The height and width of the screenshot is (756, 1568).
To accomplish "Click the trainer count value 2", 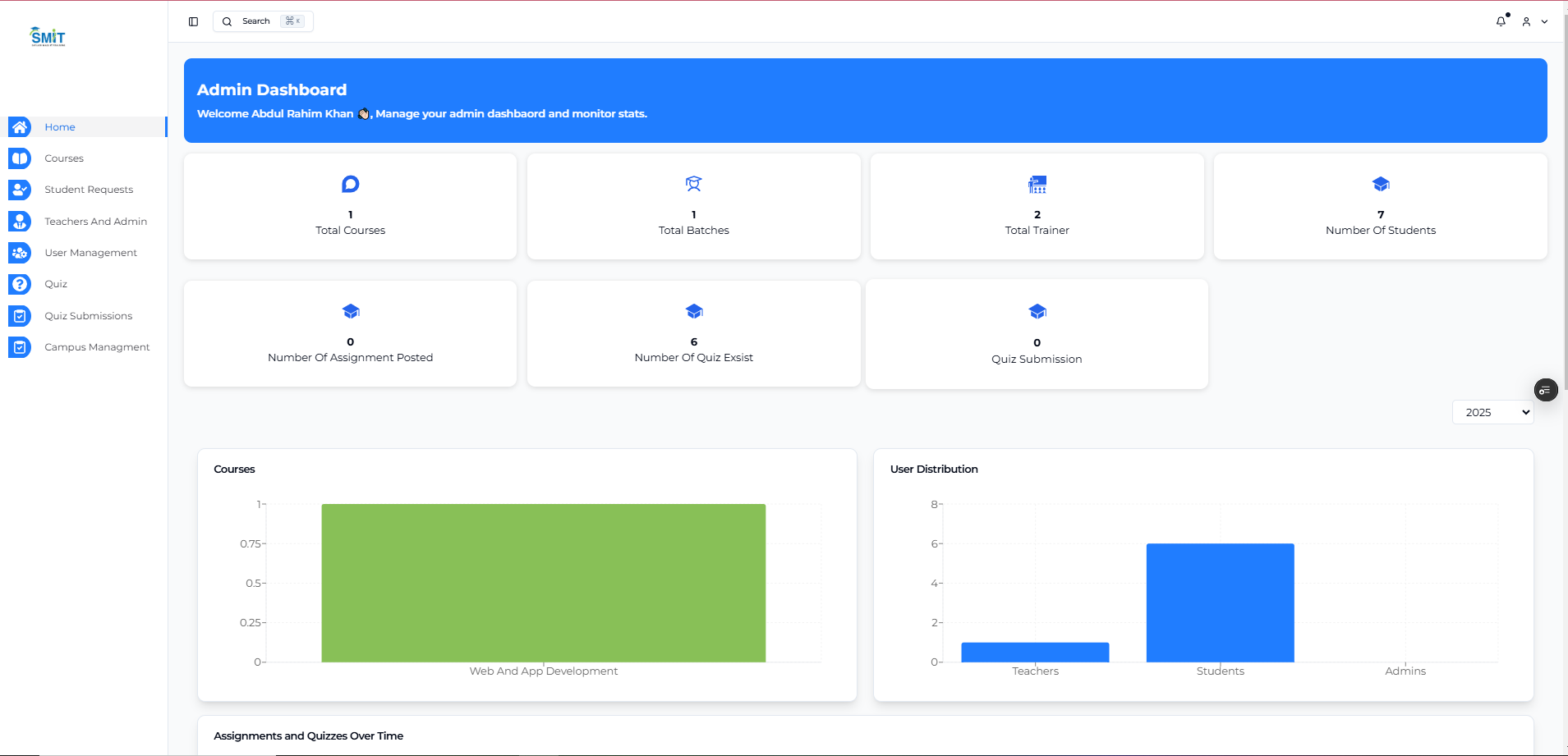I will coord(1037,215).
